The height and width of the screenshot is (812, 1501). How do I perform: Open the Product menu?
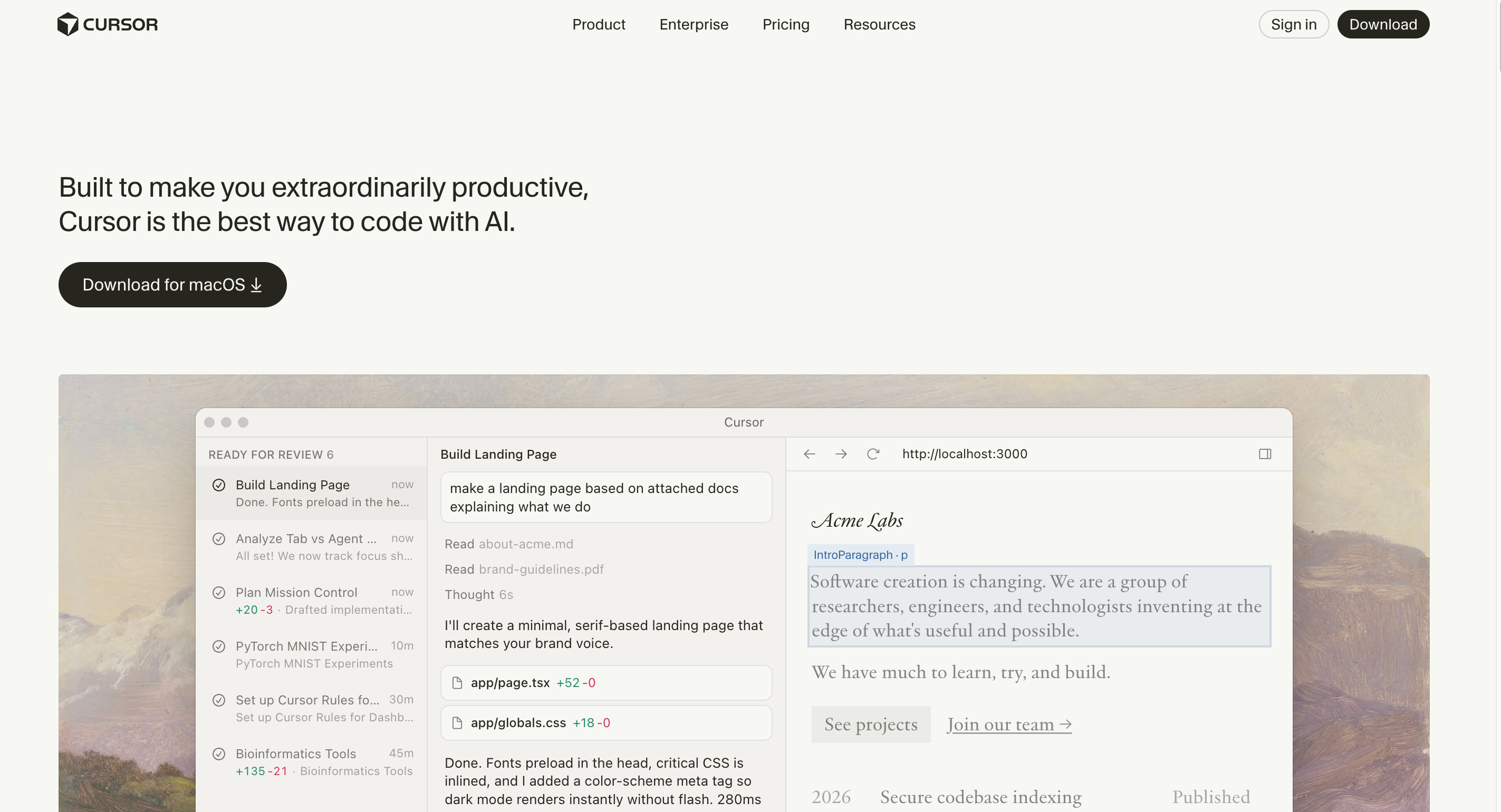pos(599,24)
